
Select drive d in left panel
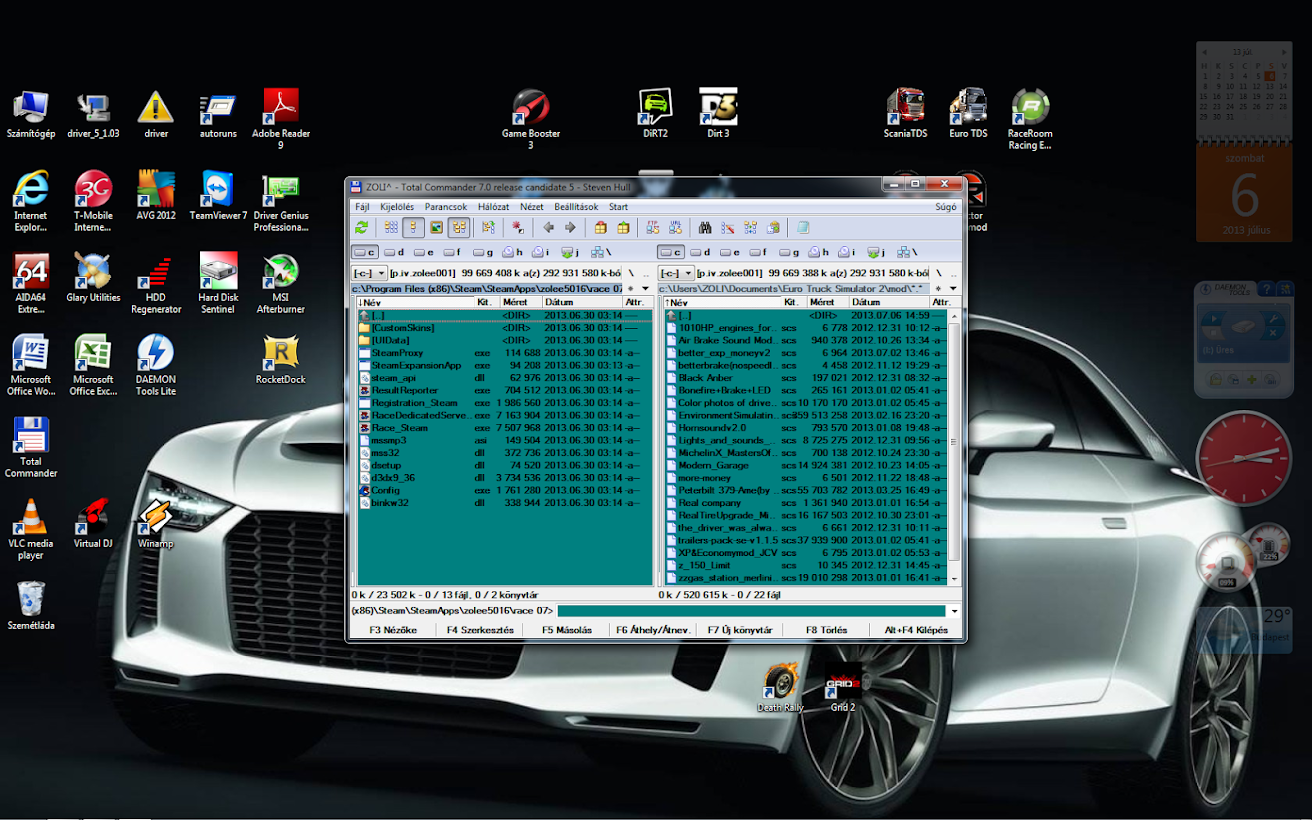click(395, 253)
